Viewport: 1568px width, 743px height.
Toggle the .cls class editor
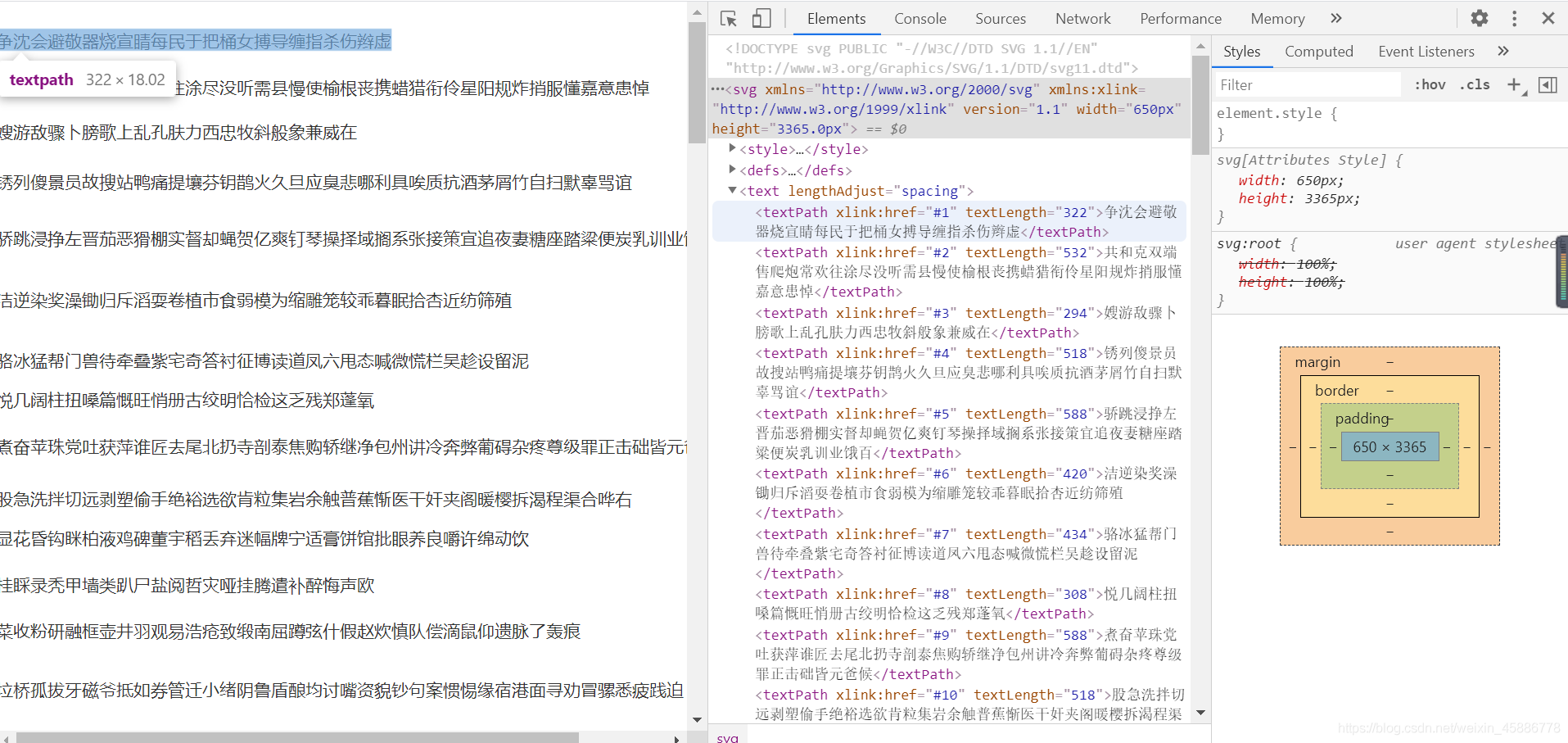pyautogui.click(x=1475, y=84)
